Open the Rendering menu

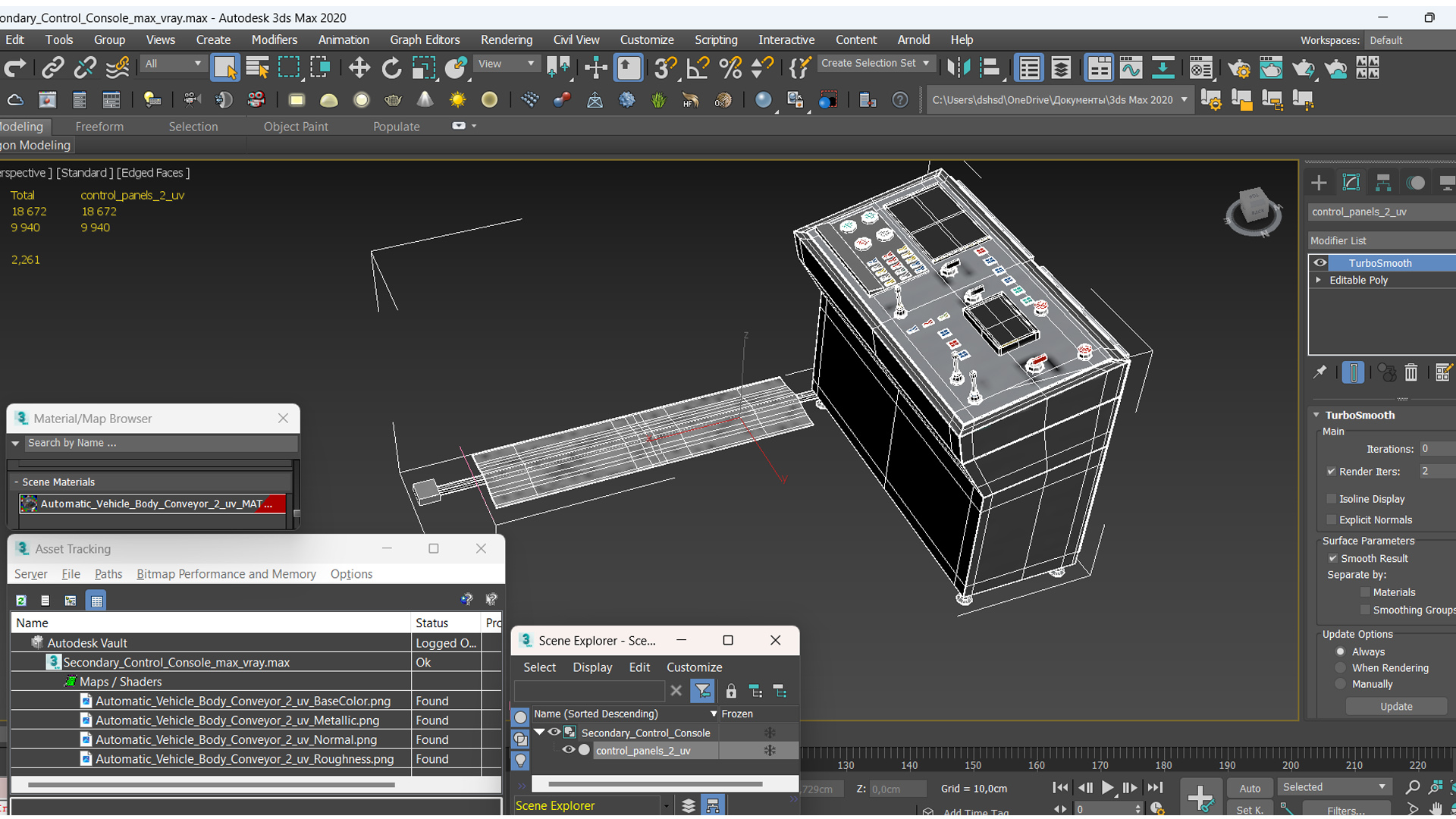point(506,40)
